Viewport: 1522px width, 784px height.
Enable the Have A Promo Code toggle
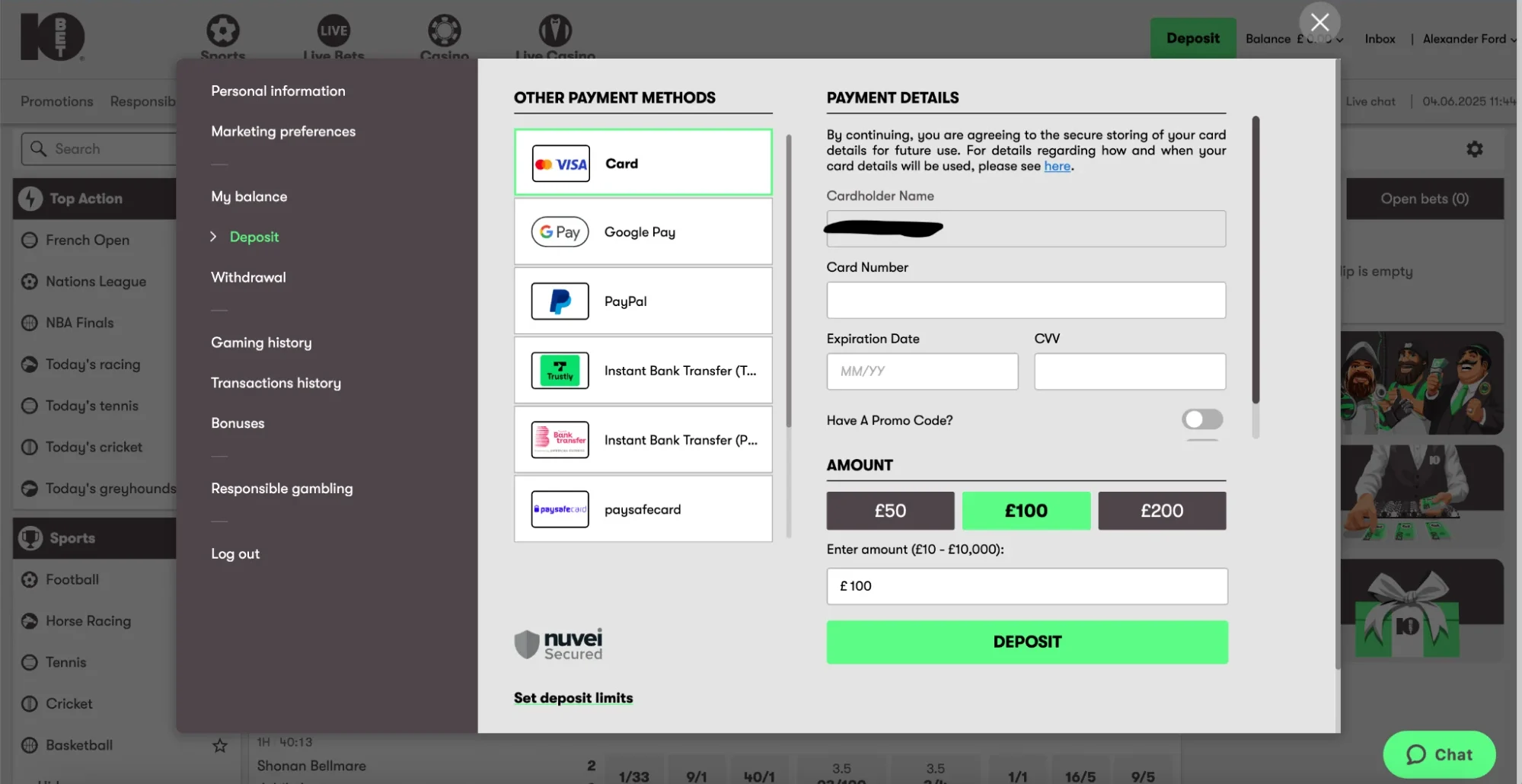tap(1201, 419)
